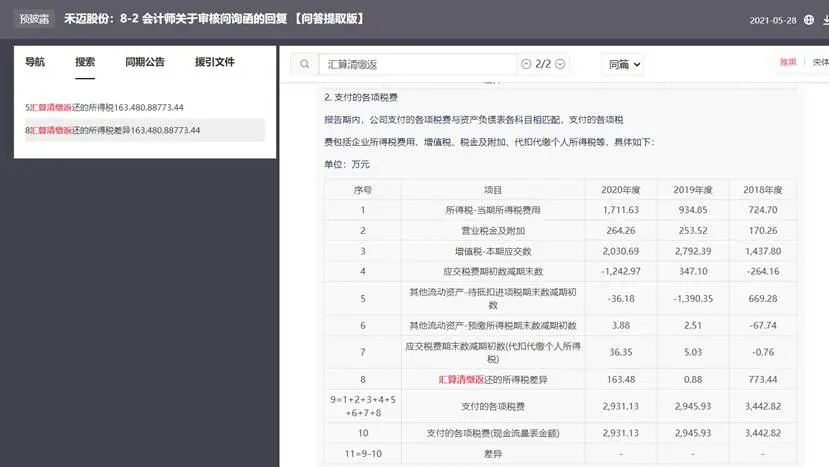Click the 单位: 万元 line
Image resolution: width=829 pixels, height=467 pixels.
pos(347,164)
